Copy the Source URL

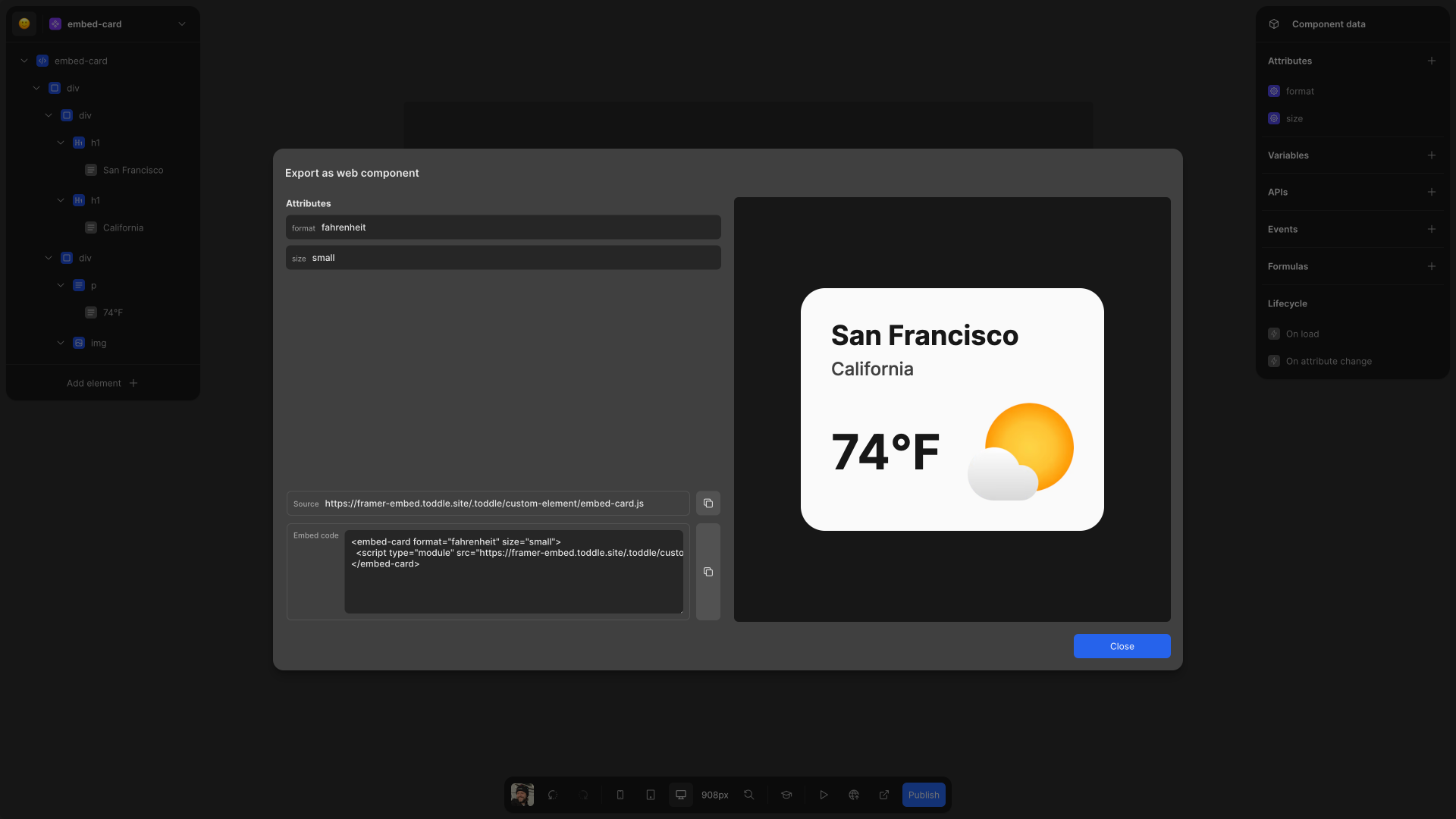click(708, 504)
